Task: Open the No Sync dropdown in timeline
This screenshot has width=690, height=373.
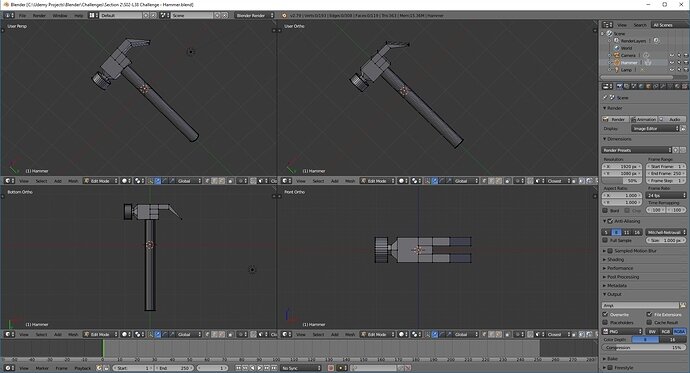Action: click(x=301, y=368)
